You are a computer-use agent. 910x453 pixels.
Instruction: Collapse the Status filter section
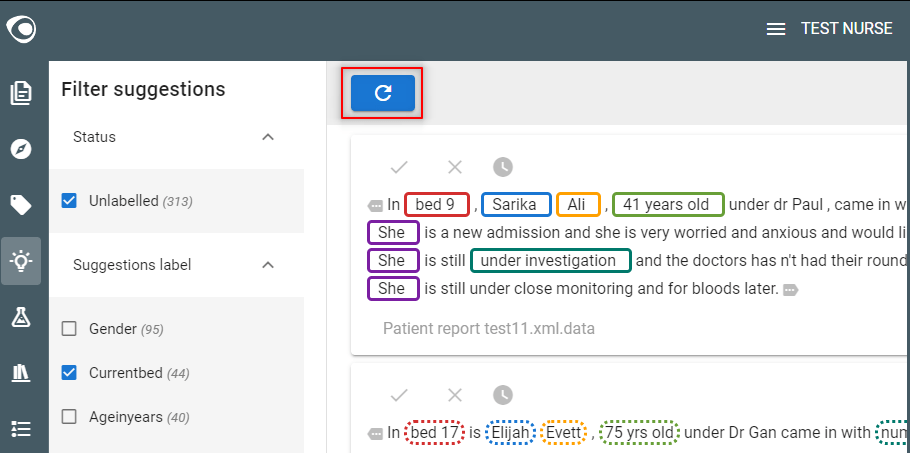coord(268,137)
